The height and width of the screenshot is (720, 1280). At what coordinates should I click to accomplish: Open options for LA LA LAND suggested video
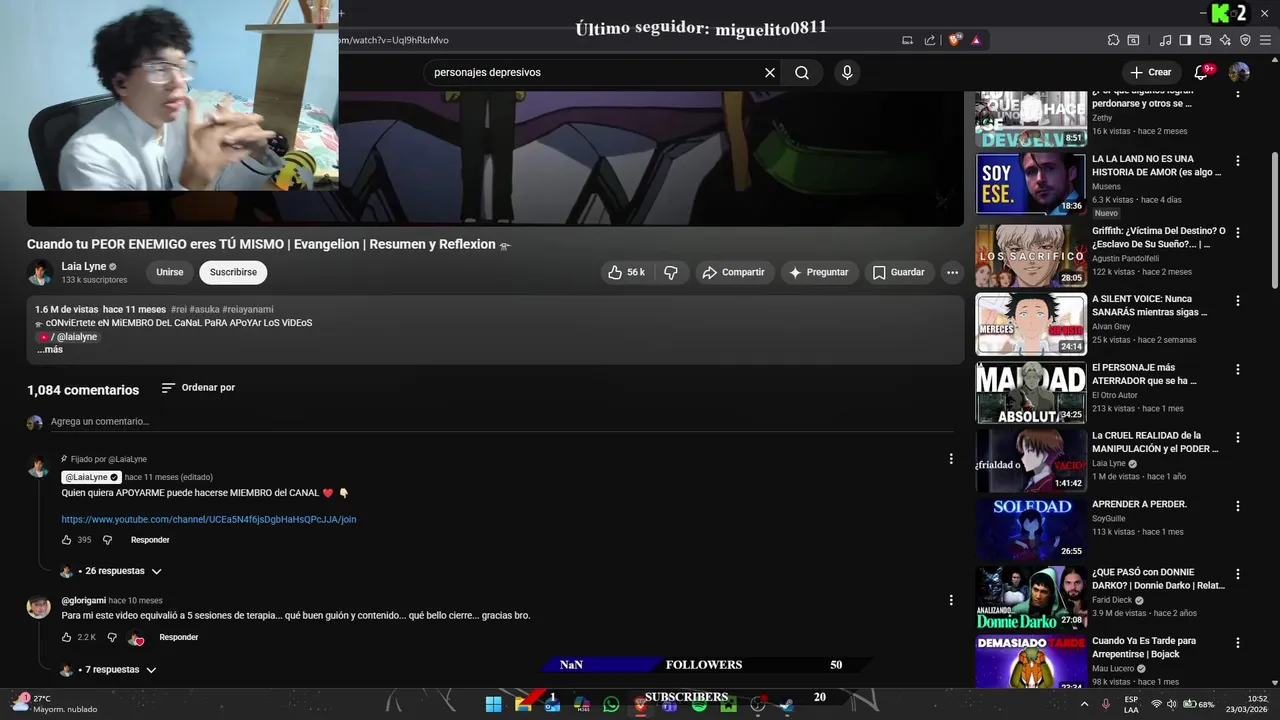pyautogui.click(x=1238, y=161)
